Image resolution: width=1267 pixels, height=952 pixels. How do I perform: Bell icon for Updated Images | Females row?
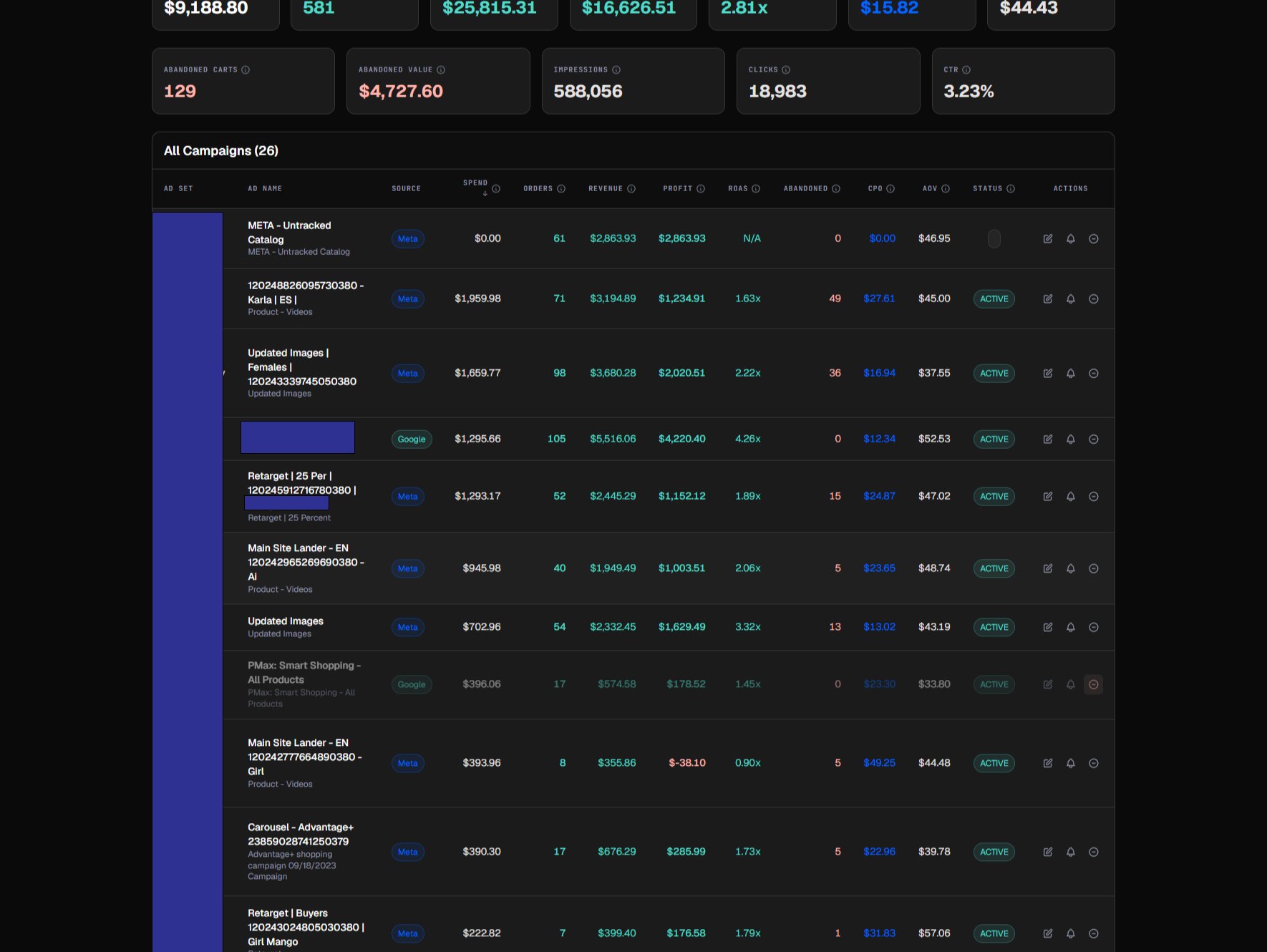click(x=1071, y=374)
